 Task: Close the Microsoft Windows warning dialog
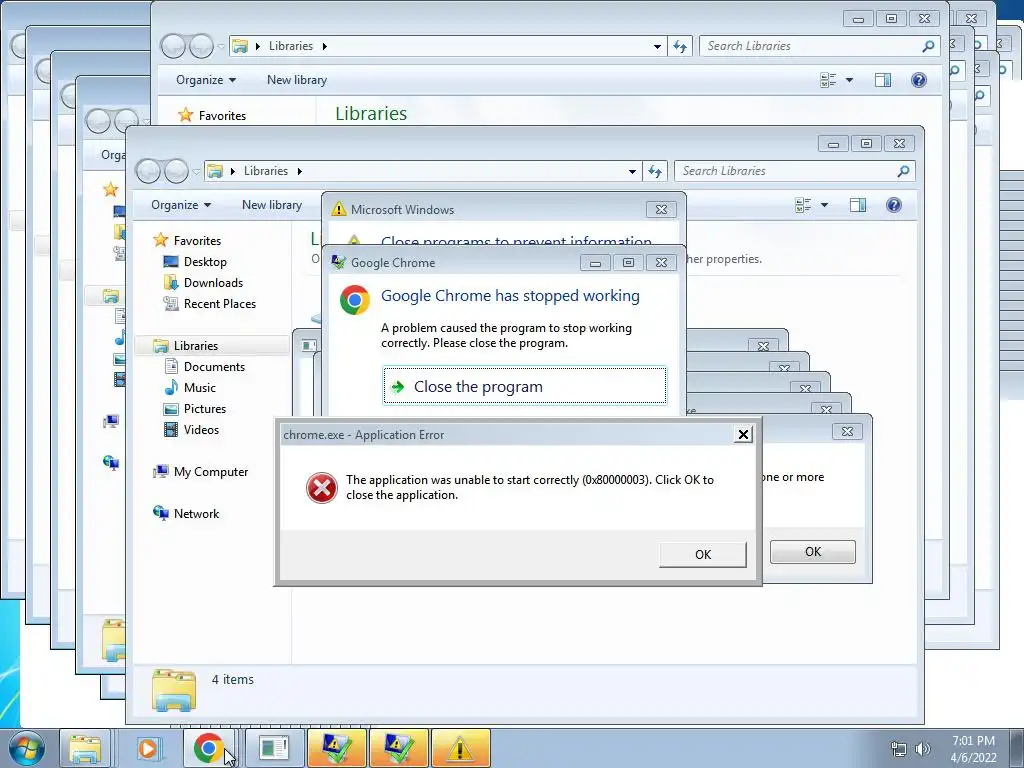[x=661, y=210]
